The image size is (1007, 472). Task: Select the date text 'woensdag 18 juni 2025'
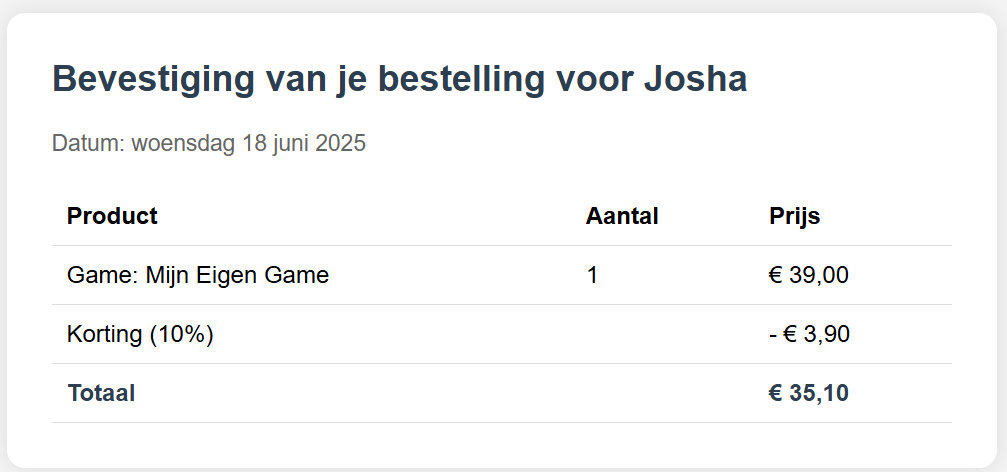point(249,143)
